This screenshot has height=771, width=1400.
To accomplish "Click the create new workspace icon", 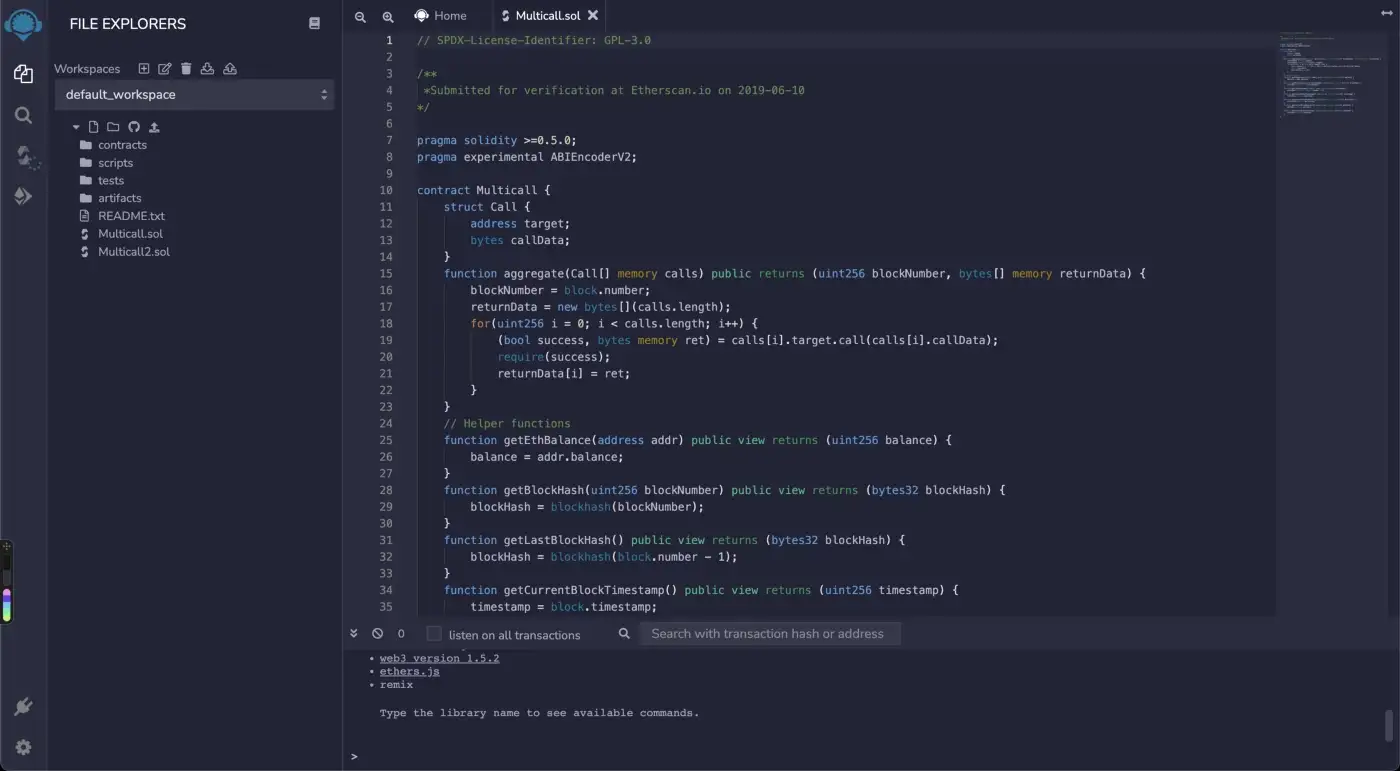I will (x=144, y=69).
